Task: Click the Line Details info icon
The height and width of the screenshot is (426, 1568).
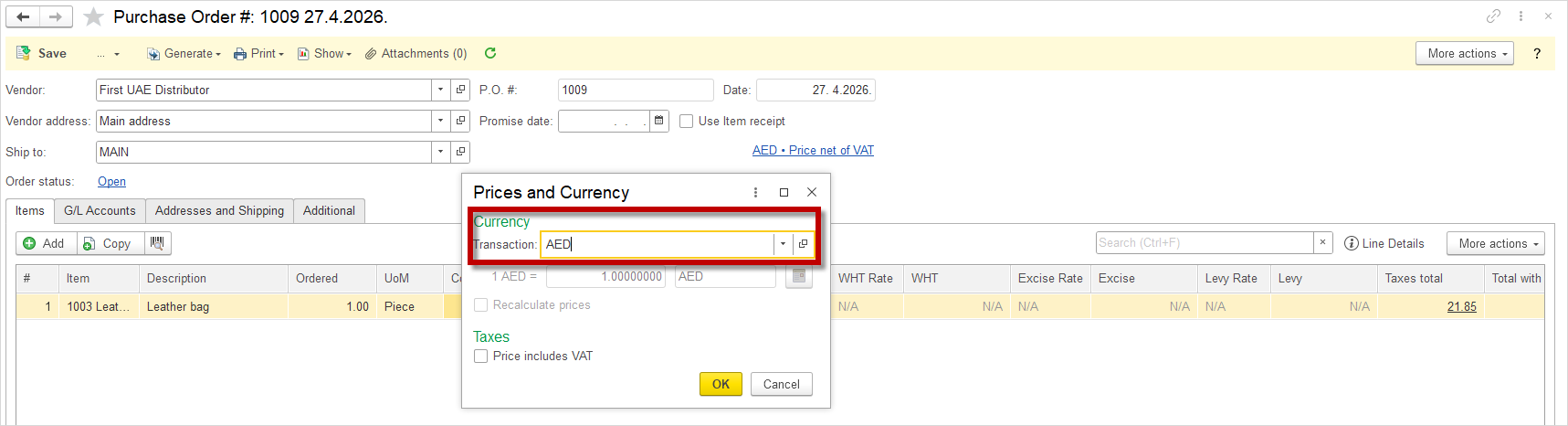Action: (1352, 243)
